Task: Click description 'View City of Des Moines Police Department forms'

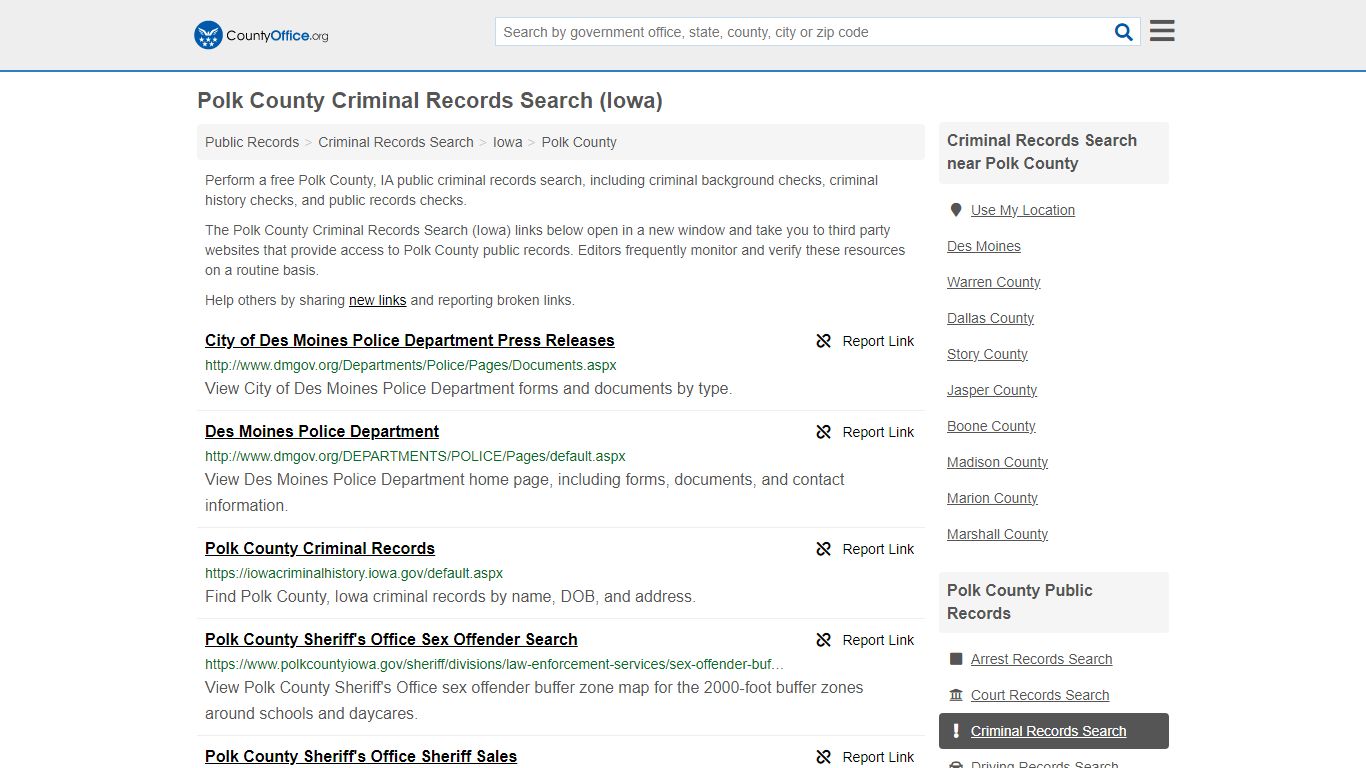Action: coord(469,389)
